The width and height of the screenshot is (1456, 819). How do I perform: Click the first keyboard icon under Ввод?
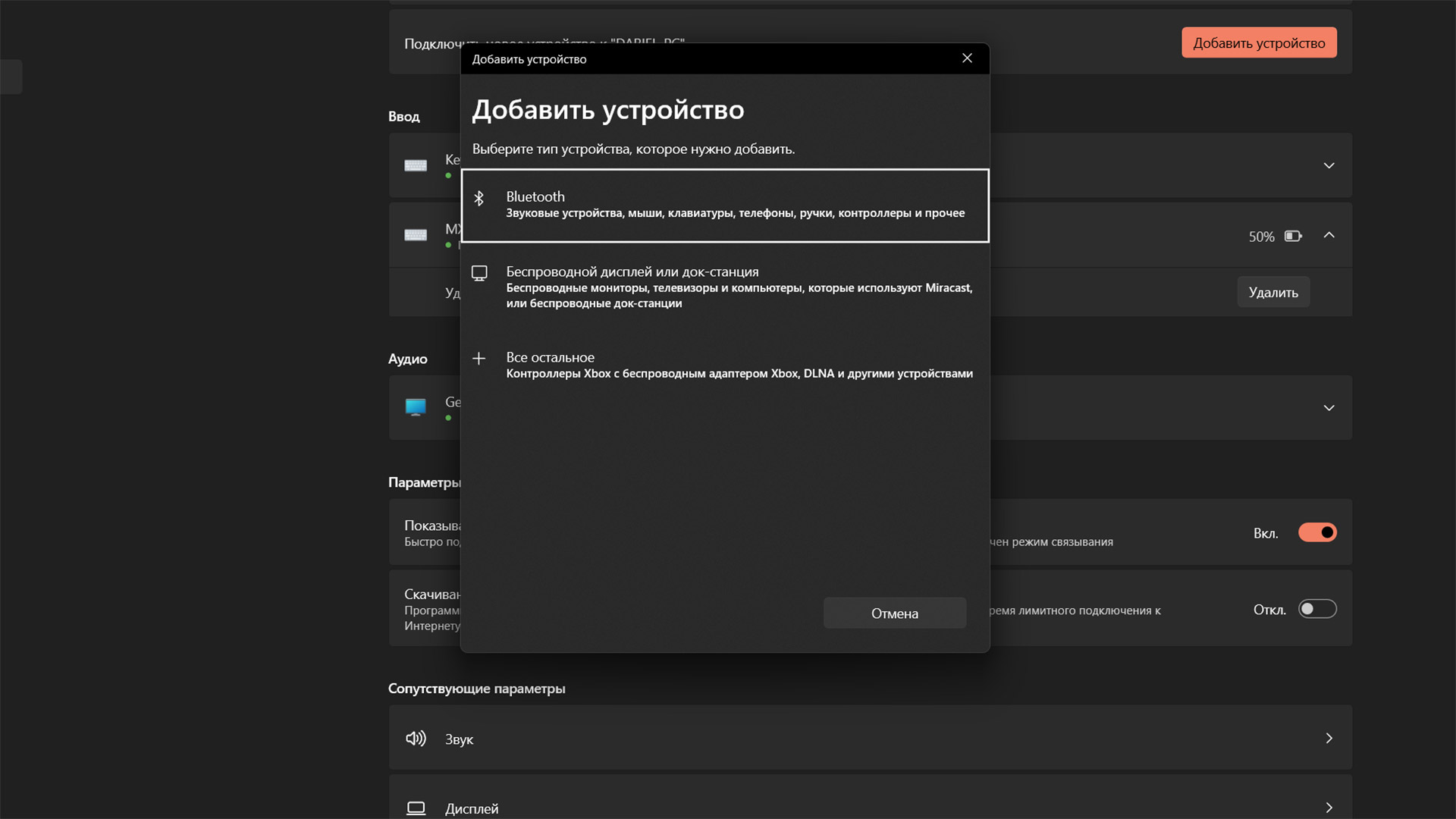coord(416,165)
